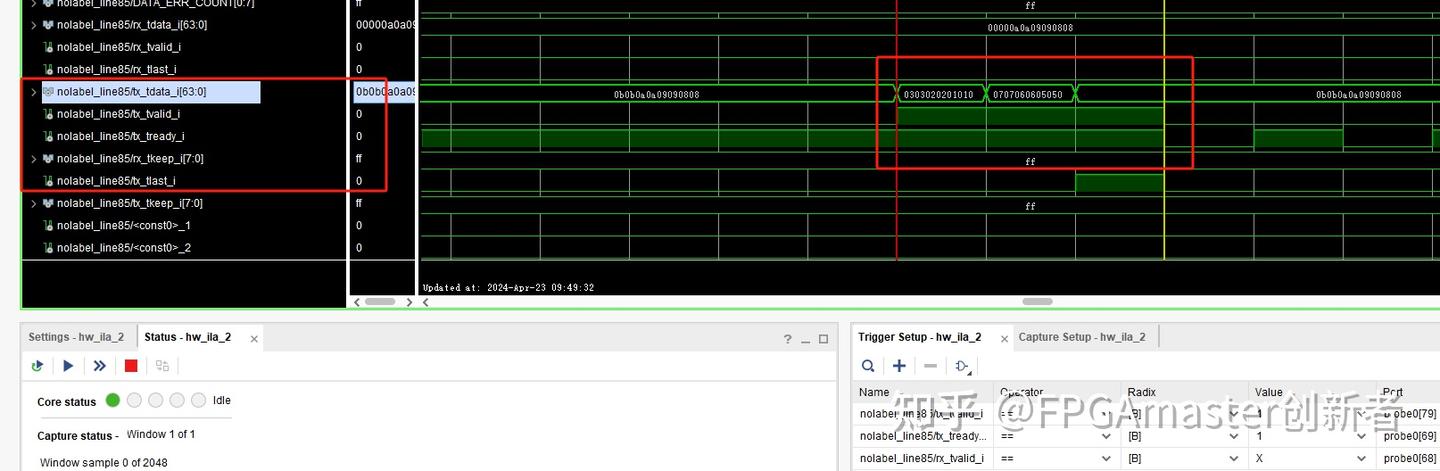Click the waveform horizontal scrollbar thumb
This screenshot has height=471, width=1440.
pos(1037,301)
